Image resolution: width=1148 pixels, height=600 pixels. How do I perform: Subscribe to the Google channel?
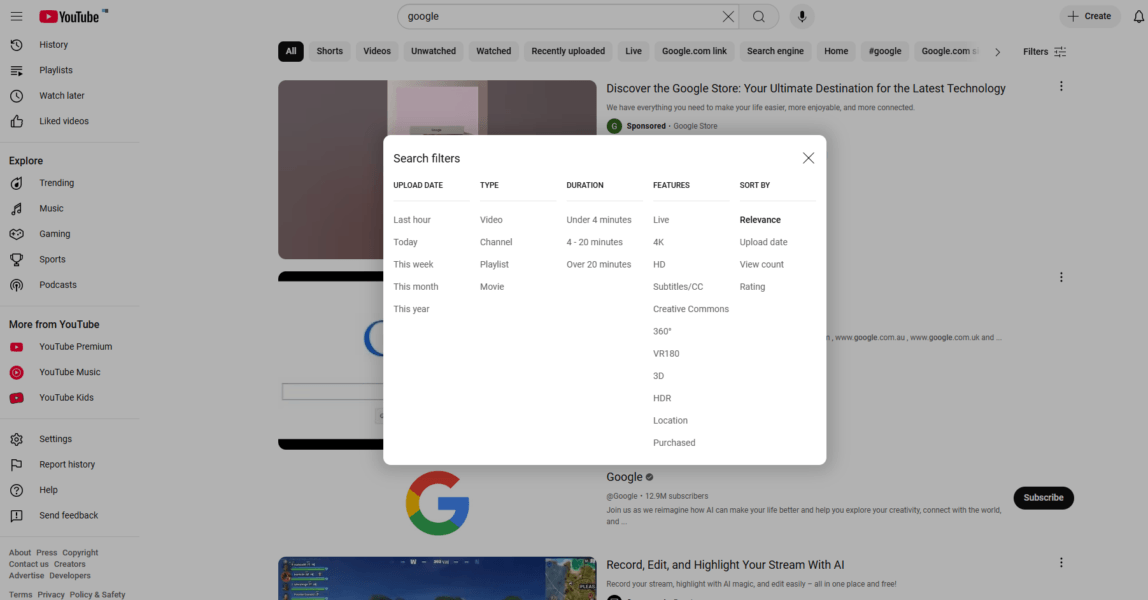point(1043,497)
